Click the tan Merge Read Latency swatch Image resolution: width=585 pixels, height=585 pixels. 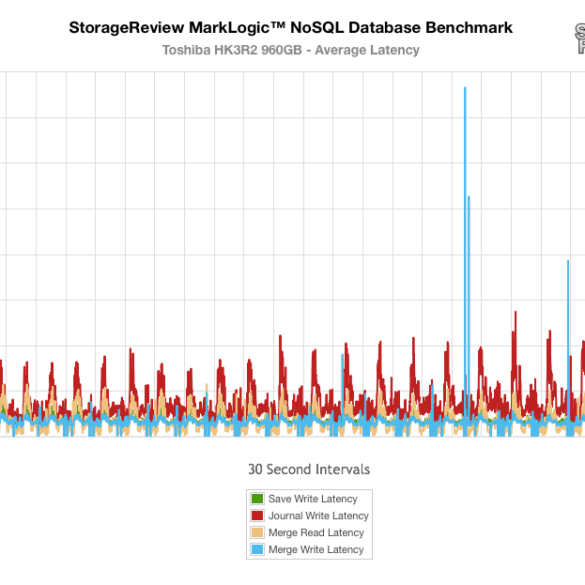[257, 532]
